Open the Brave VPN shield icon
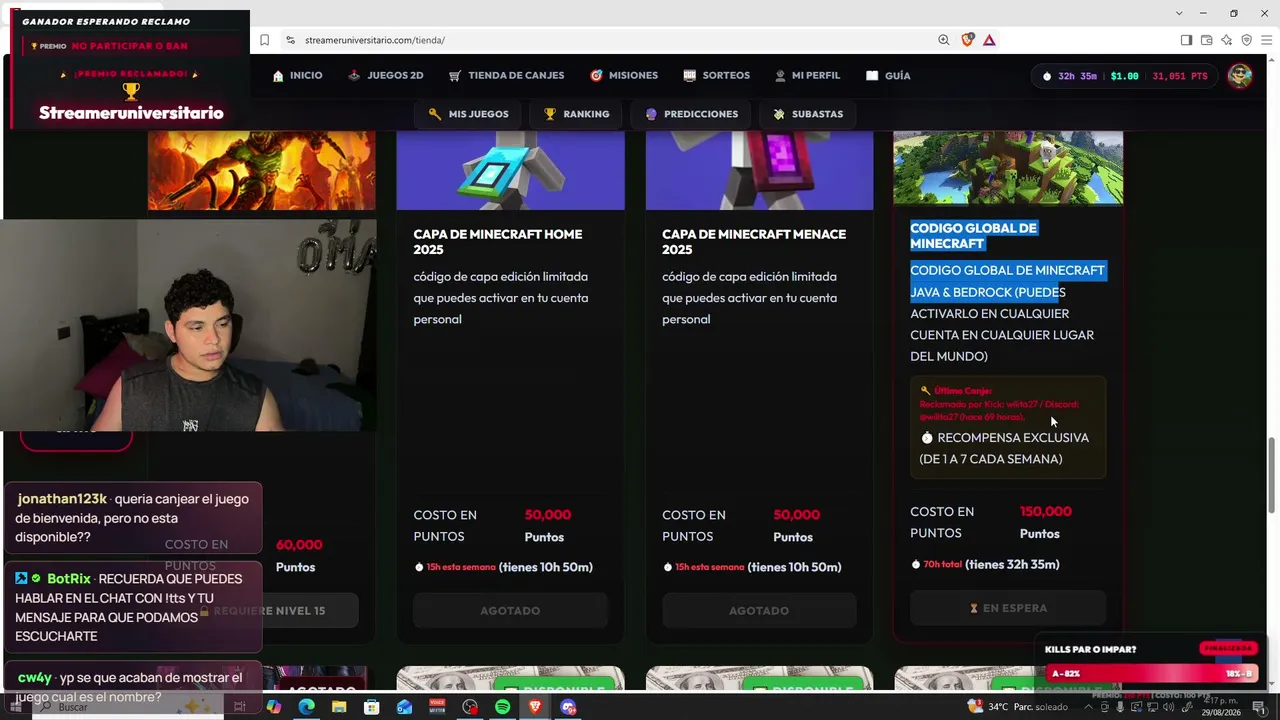1280x720 pixels. click(x=1246, y=40)
